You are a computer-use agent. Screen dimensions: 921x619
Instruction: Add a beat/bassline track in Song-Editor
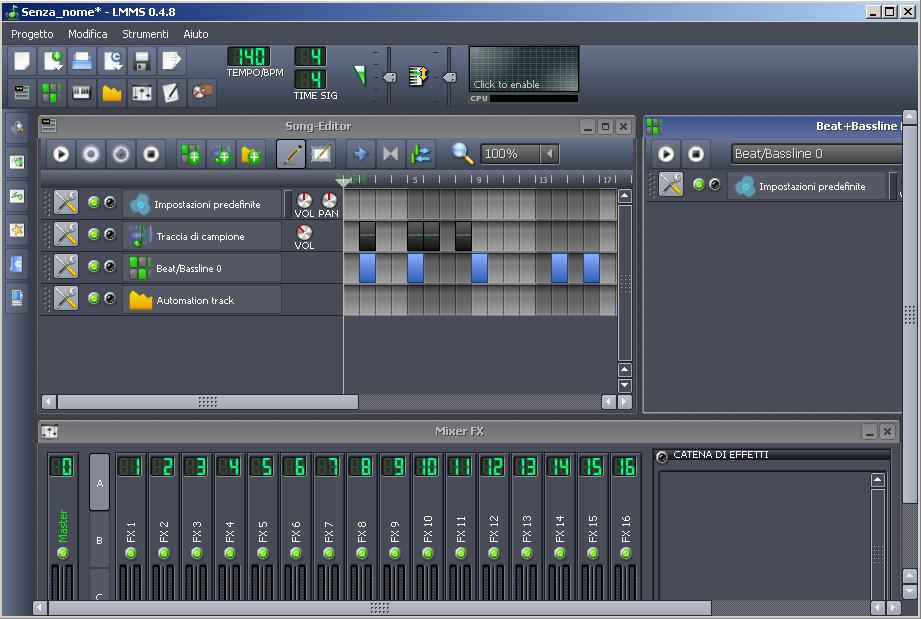click(190, 154)
